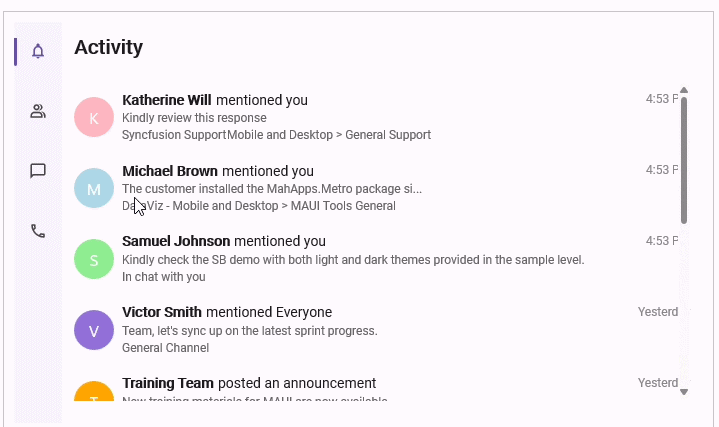Click the scrollbar down arrow

point(684,392)
